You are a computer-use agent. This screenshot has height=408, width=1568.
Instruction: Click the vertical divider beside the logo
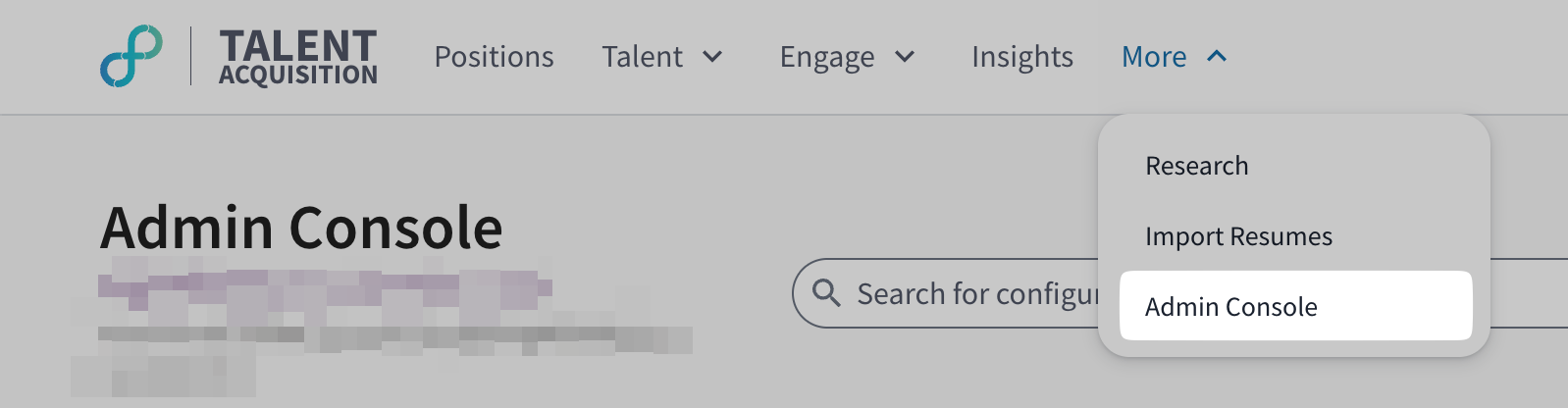(x=191, y=56)
